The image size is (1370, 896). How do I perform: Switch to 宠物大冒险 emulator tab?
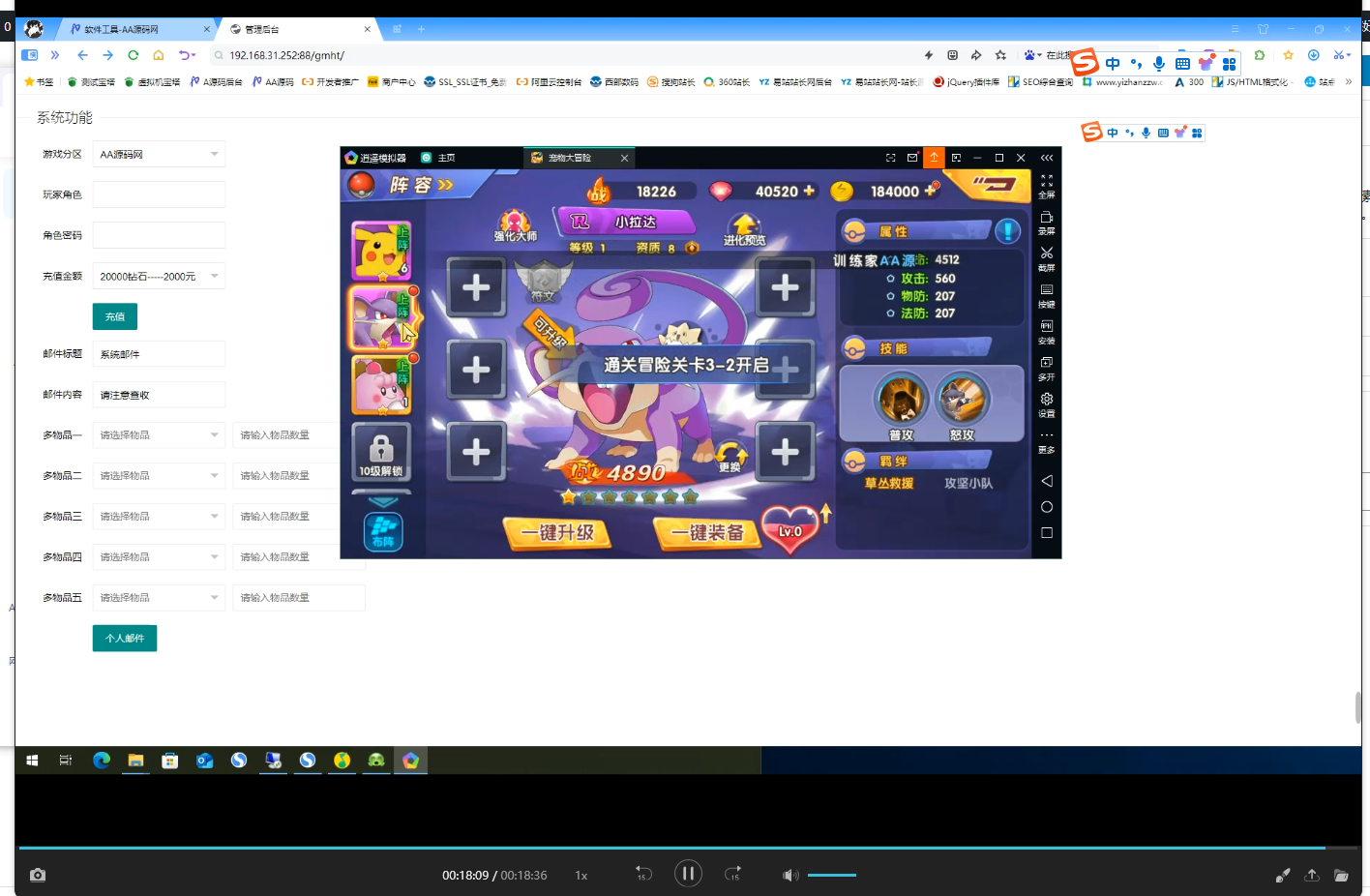click(x=579, y=158)
